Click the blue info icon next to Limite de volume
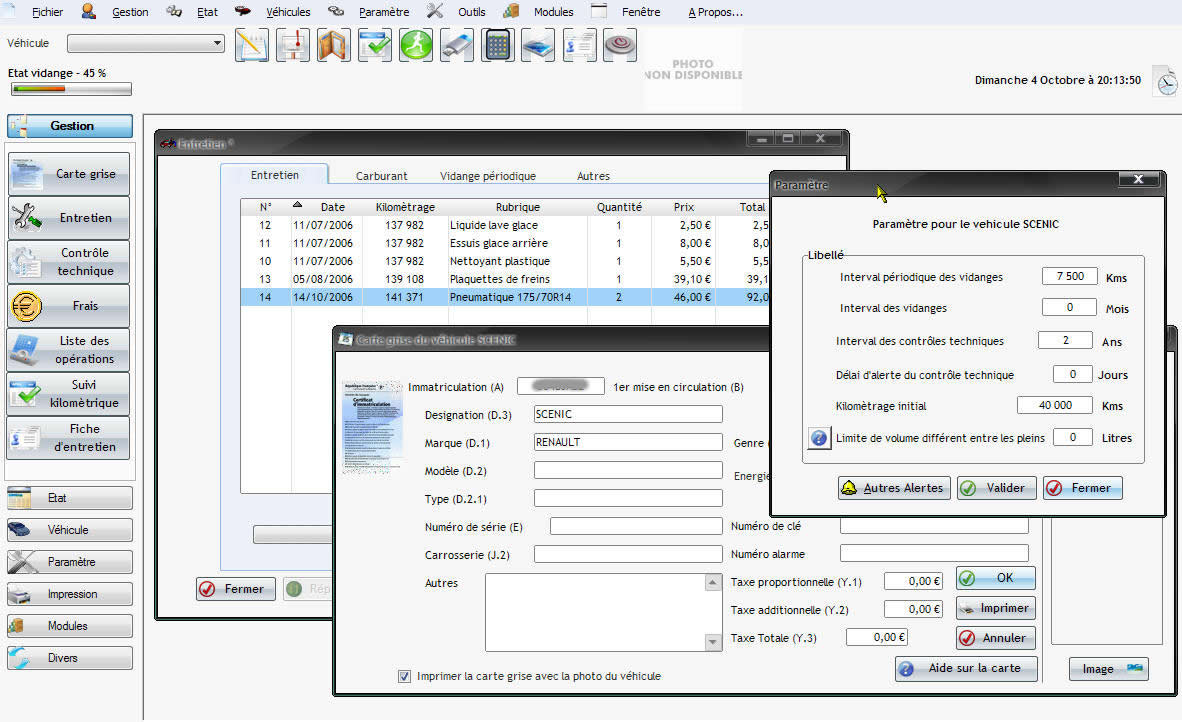Screen dimensions: 1182x722 coord(819,438)
